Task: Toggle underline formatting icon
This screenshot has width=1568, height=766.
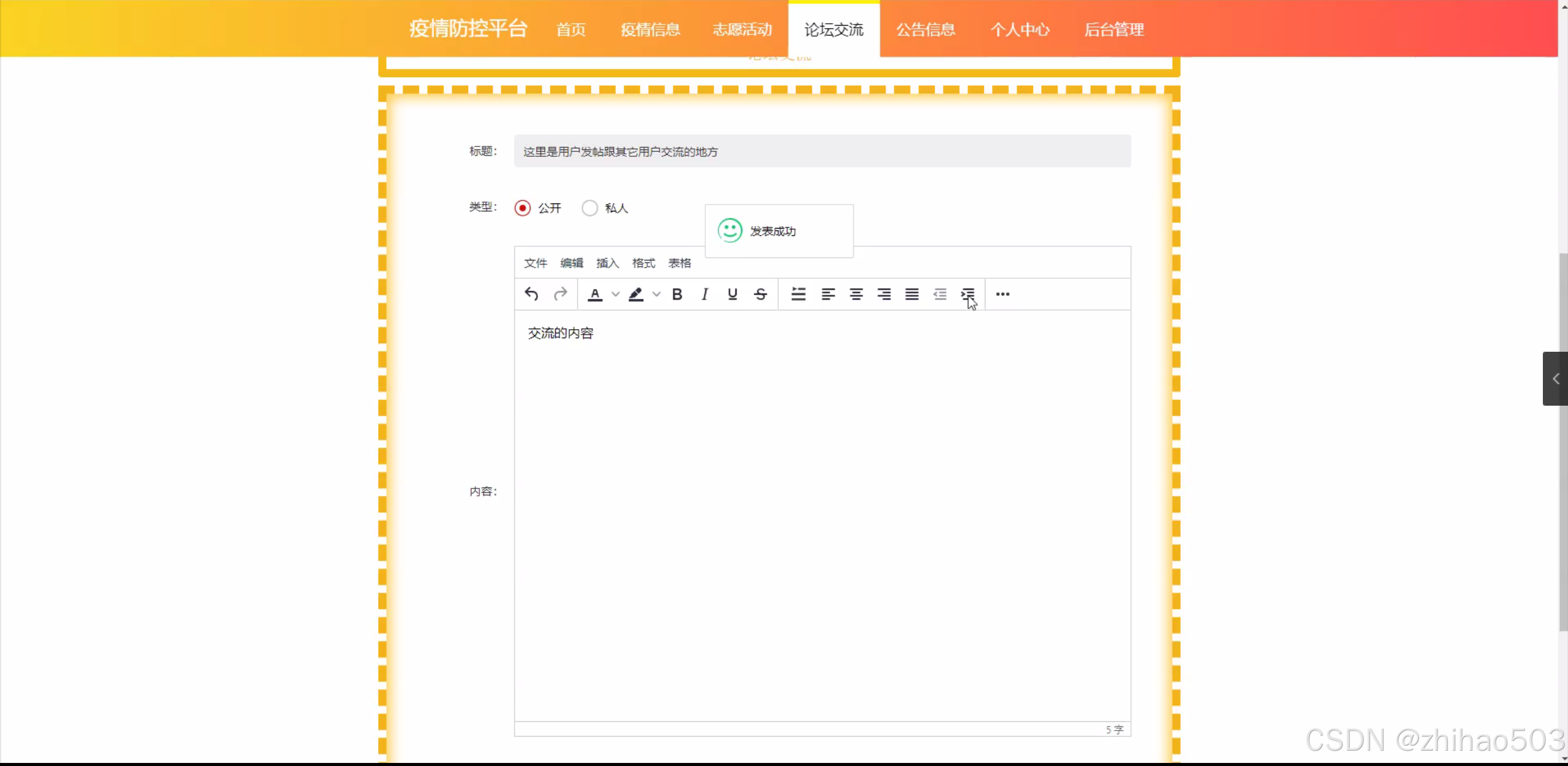Action: [732, 294]
